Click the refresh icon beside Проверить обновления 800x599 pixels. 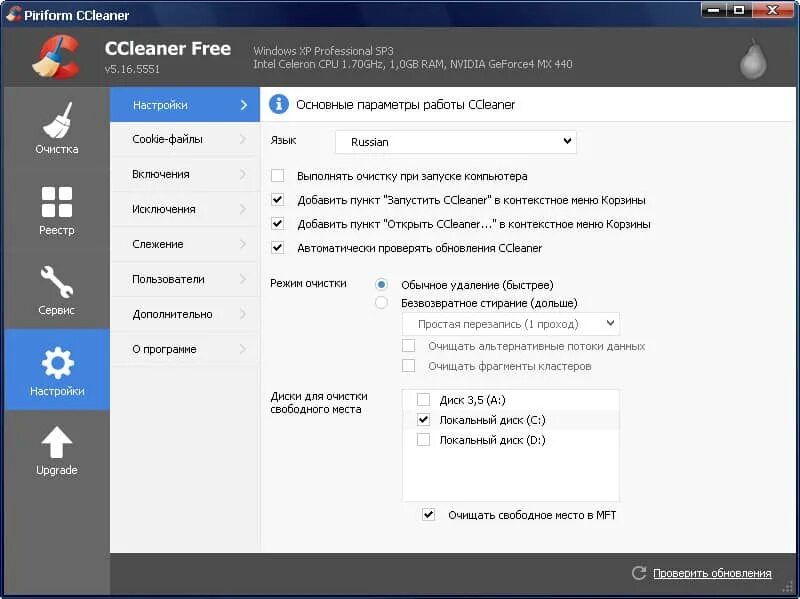(x=639, y=573)
